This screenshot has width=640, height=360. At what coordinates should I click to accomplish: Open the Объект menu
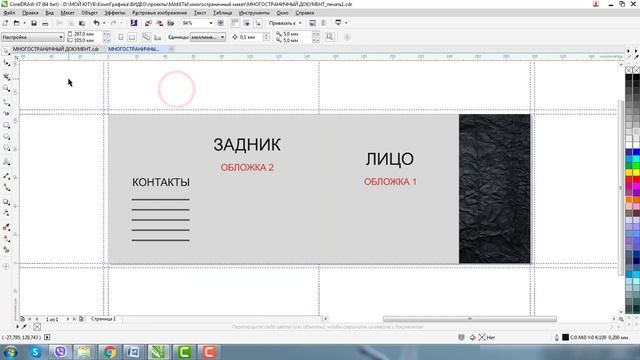click(89, 13)
